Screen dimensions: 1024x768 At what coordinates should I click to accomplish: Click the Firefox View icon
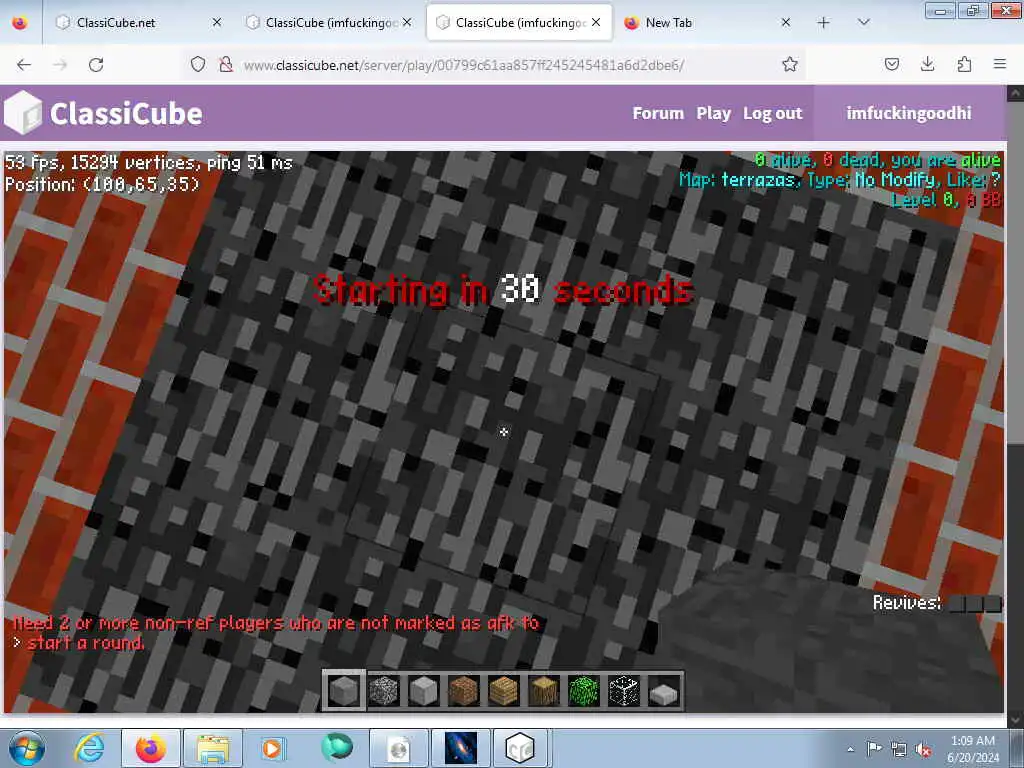click(x=20, y=22)
